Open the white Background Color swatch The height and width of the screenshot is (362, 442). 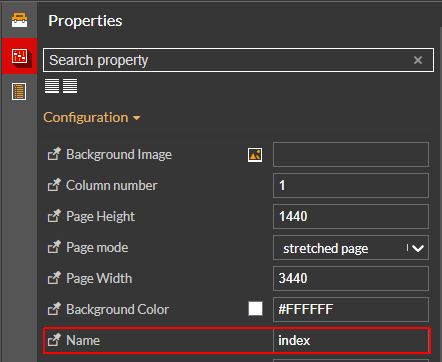pyautogui.click(x=255, y=309)
